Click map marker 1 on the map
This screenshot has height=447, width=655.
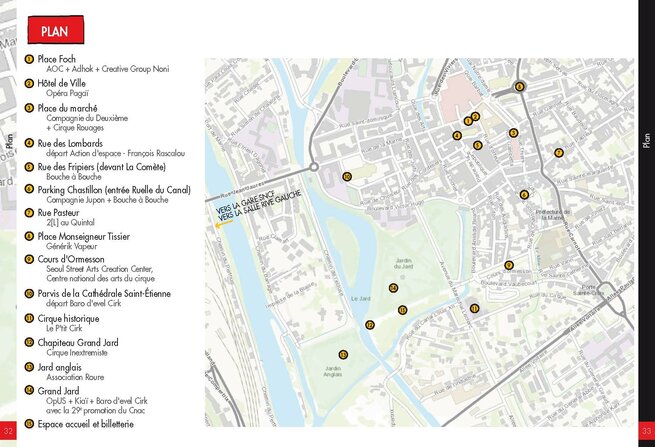(x=468, y=121)
